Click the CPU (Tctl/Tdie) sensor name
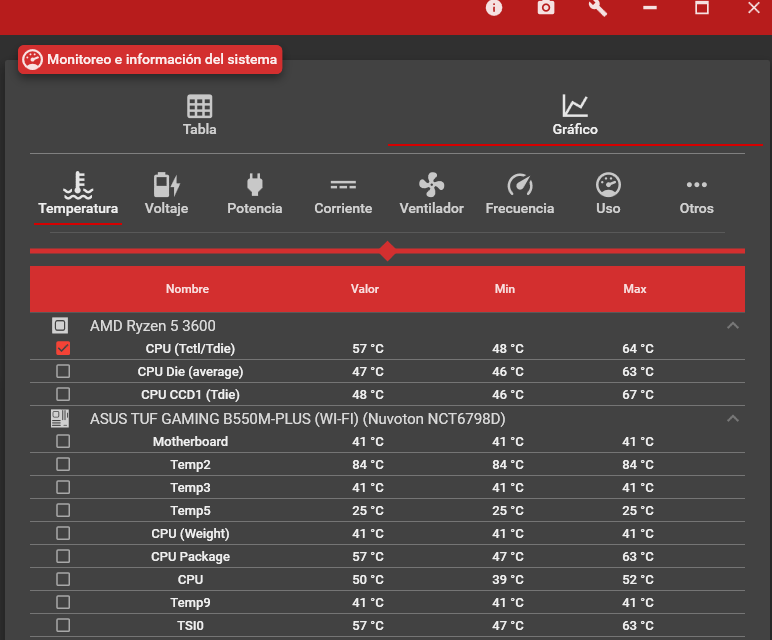 click(190, 349)
